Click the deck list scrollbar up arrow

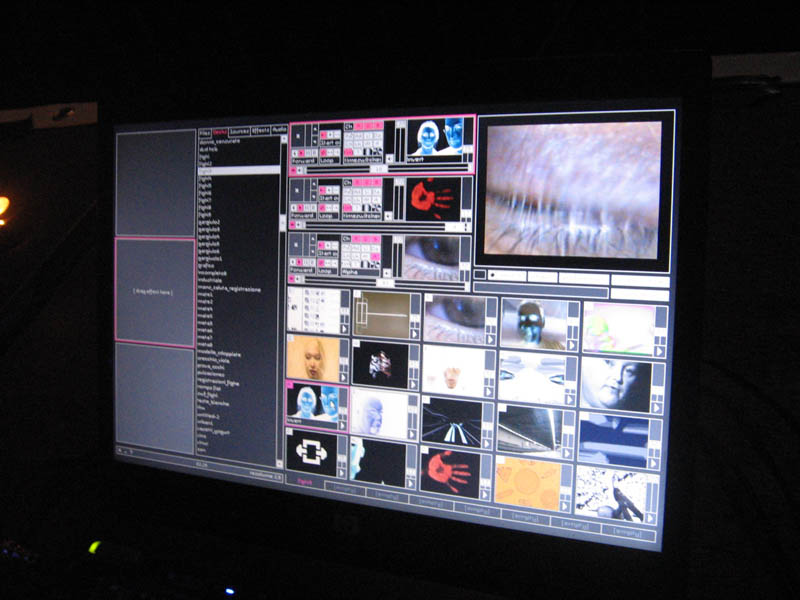283,139
